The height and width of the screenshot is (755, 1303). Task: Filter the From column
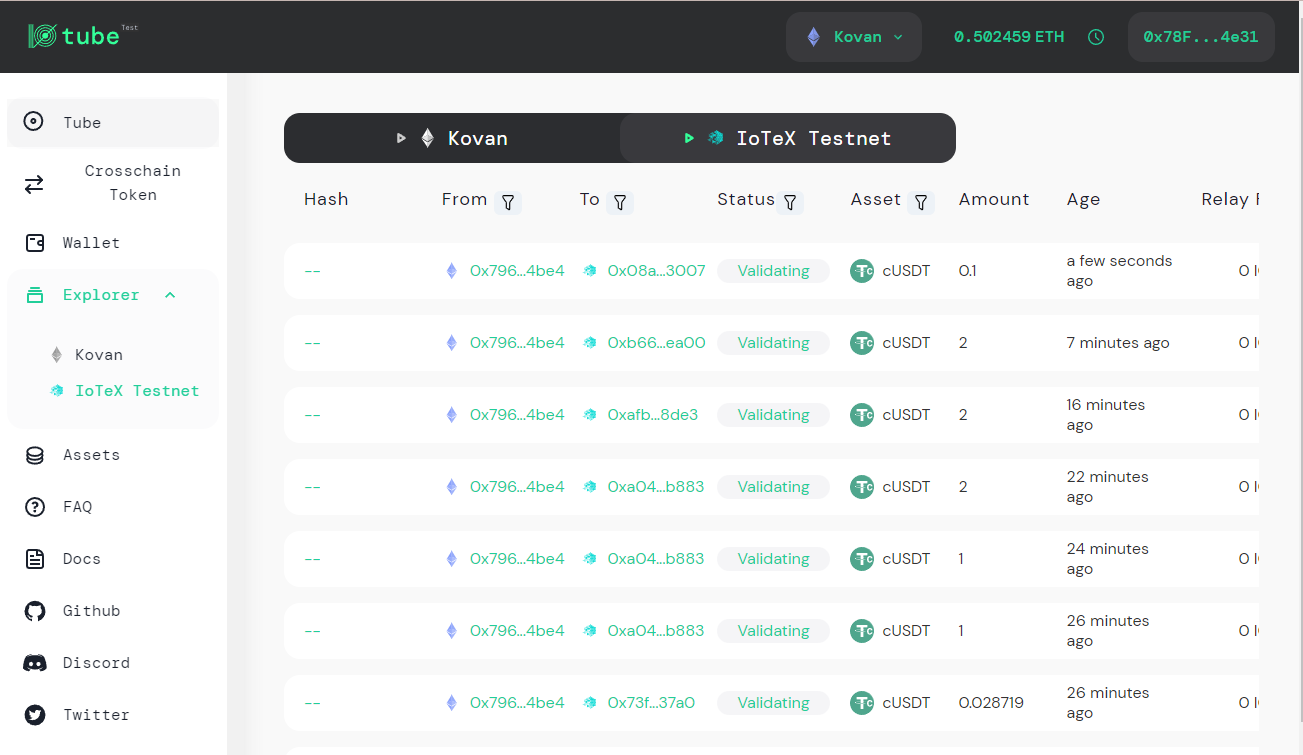click(508, 203)
